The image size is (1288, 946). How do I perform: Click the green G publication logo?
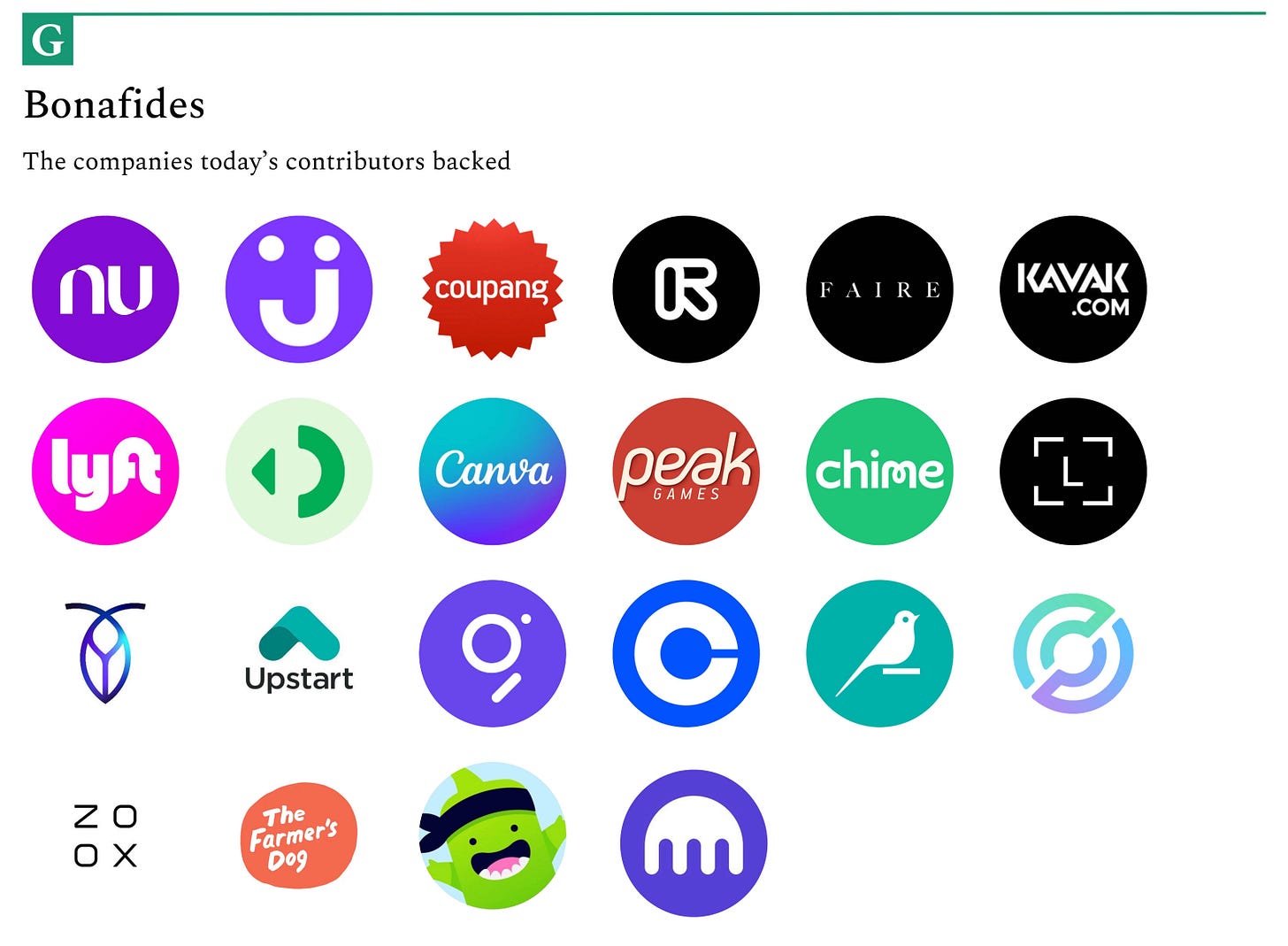click(48, 40)
